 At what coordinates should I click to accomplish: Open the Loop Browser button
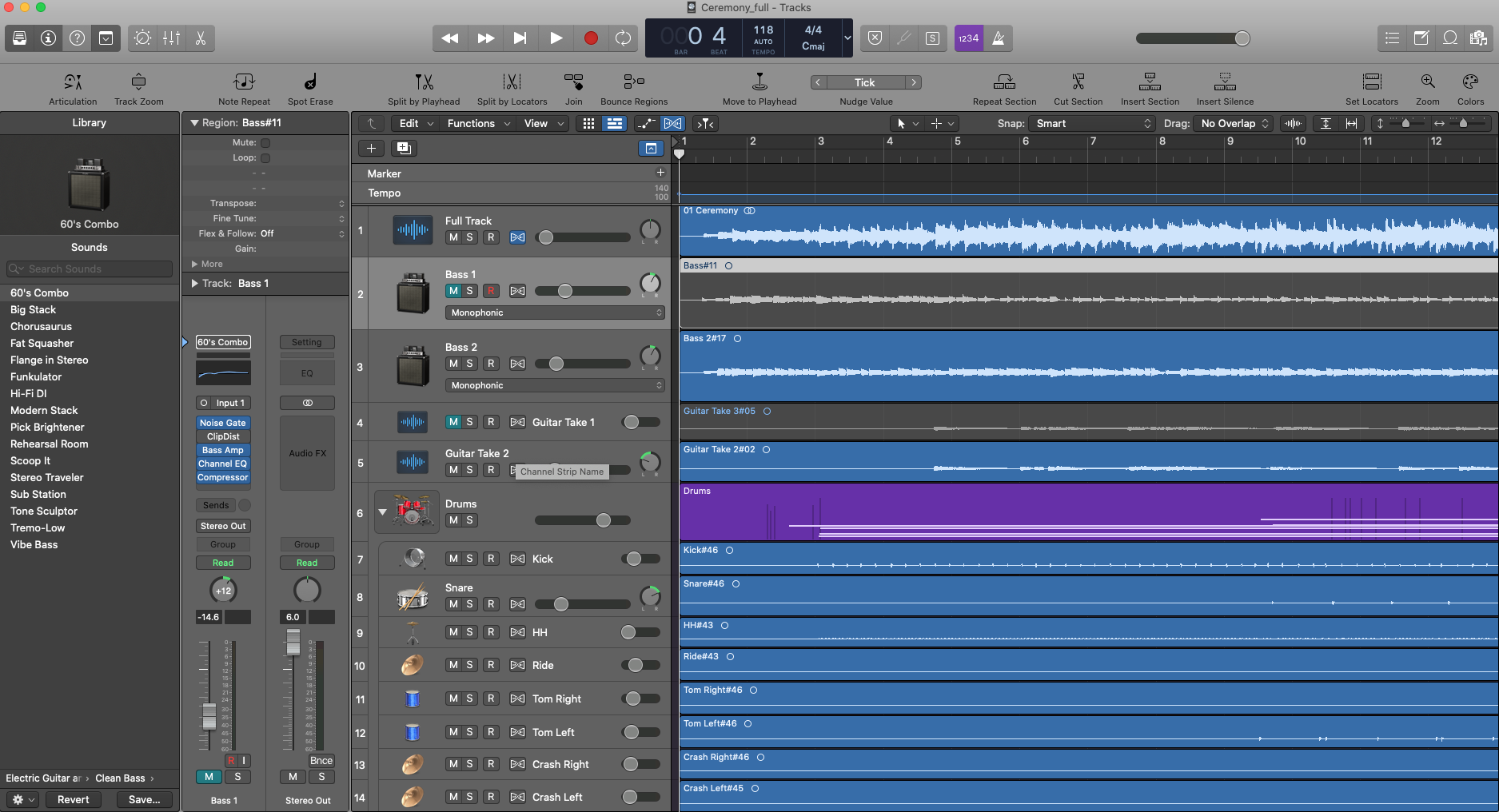[x=1450, y=38]
